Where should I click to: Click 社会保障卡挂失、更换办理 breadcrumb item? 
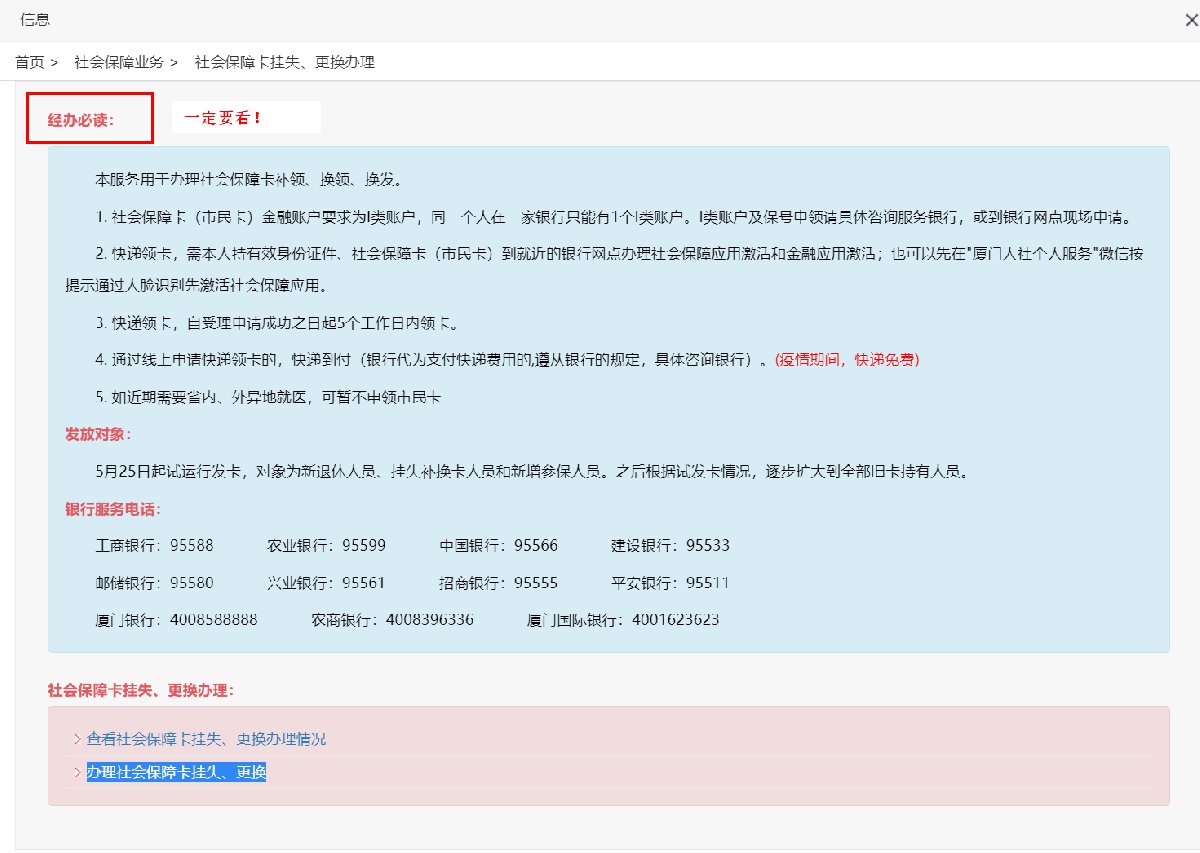(284, 62)
